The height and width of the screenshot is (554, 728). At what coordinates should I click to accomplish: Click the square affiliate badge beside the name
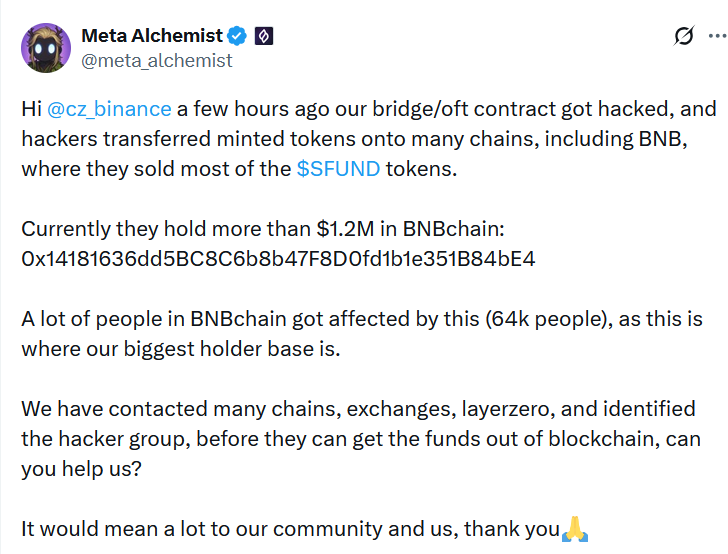pos(265,37)
